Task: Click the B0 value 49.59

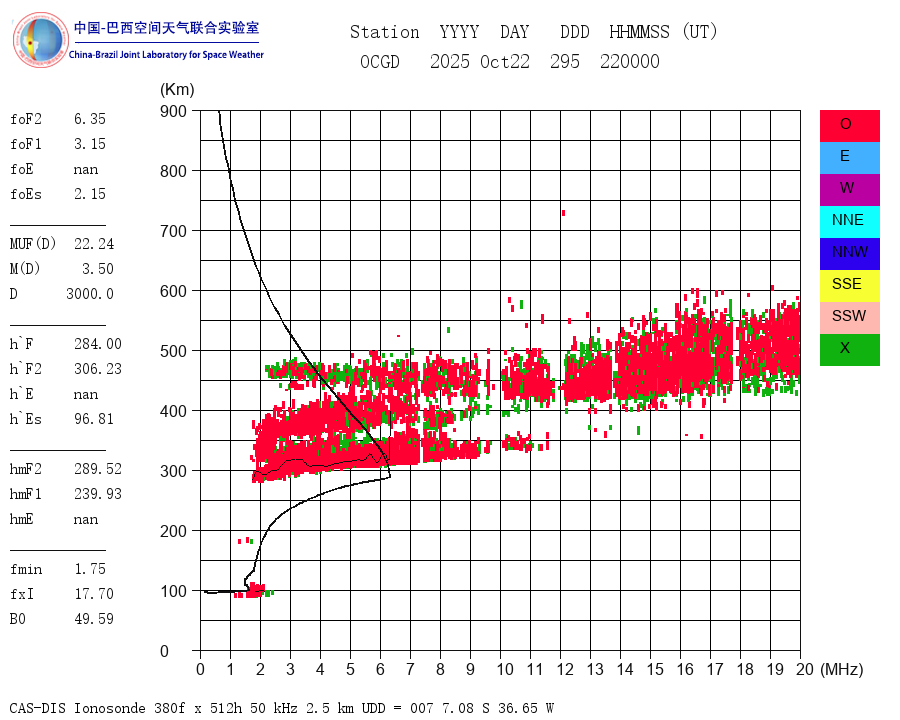Action: [x=94, y=619]
